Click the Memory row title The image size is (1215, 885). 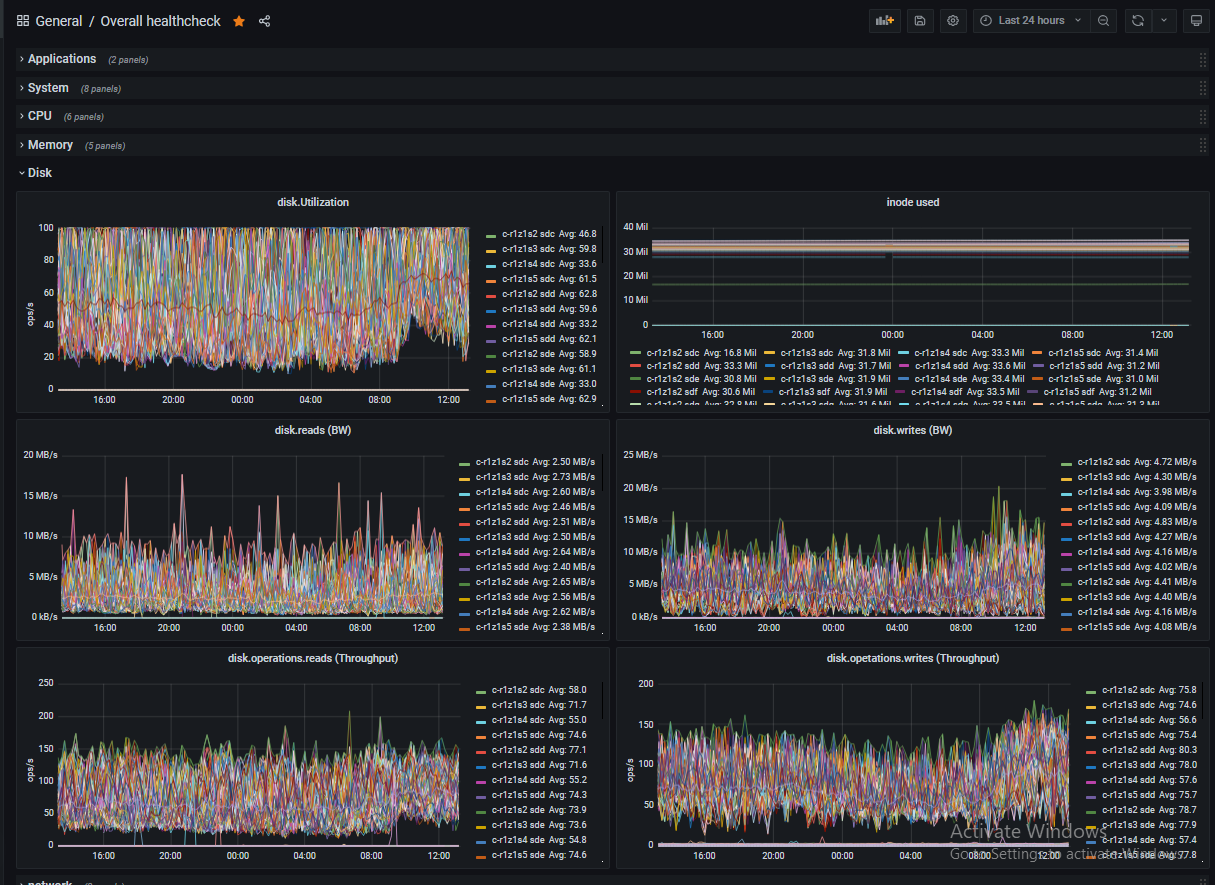[50, 145]
